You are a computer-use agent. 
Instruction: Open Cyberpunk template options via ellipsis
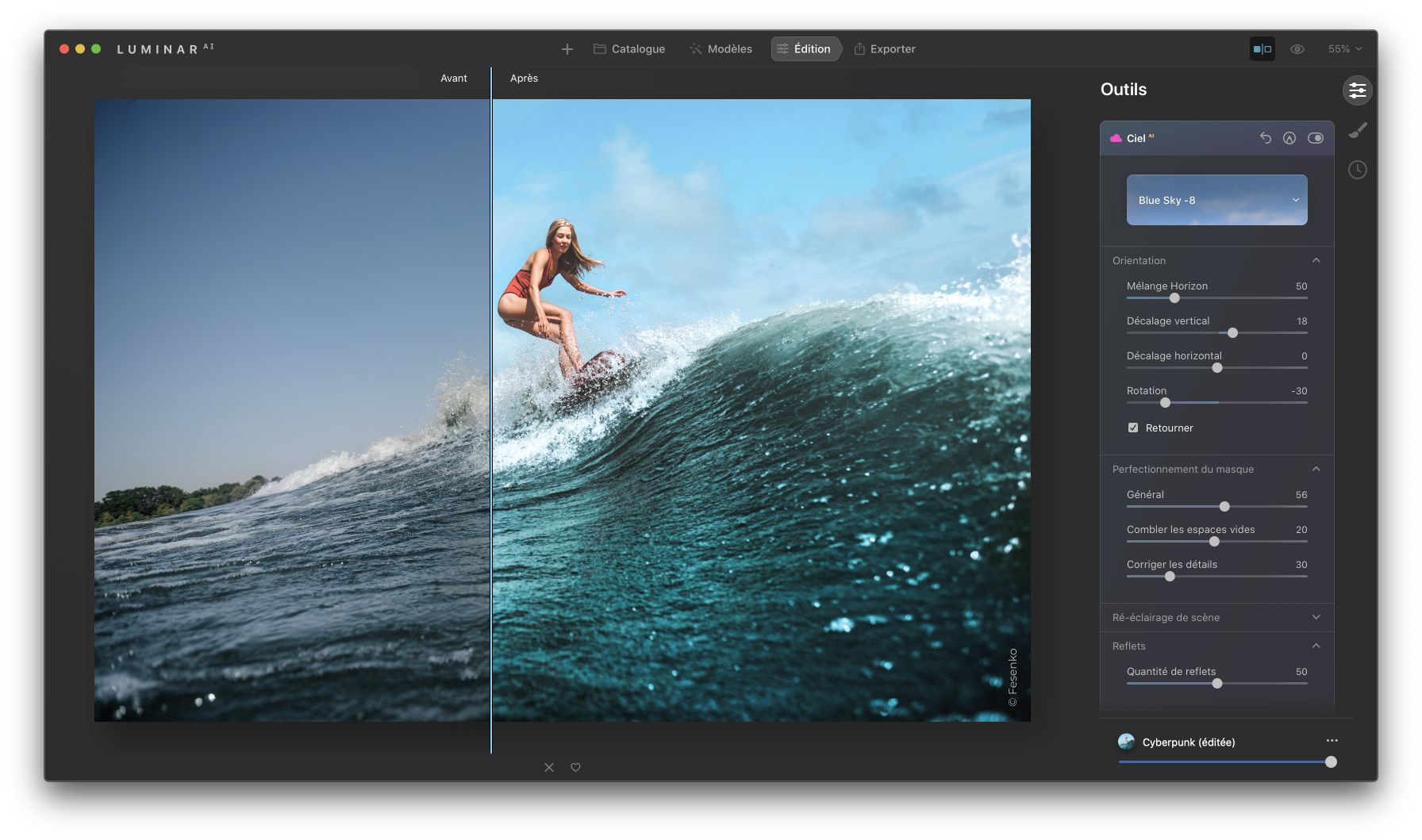(x=1332, y=741)
